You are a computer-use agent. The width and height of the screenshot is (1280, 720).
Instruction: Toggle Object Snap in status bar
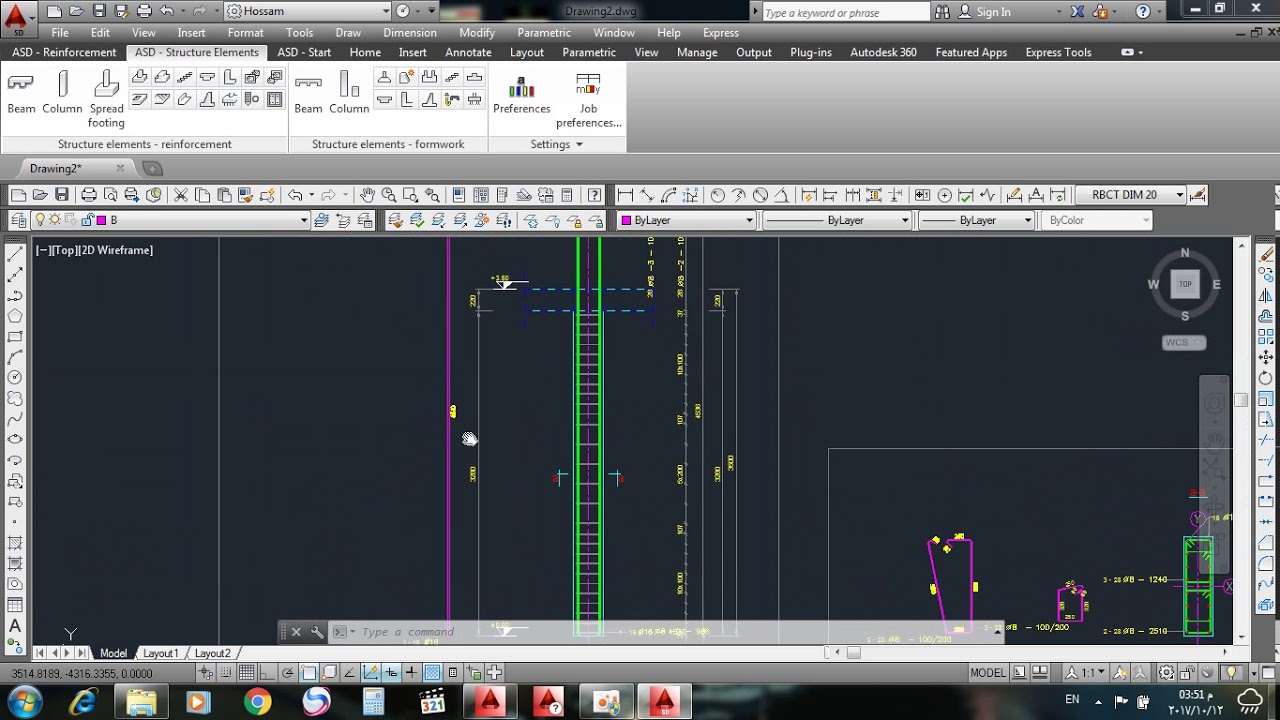pyautogui.click(x=310, y=673)
